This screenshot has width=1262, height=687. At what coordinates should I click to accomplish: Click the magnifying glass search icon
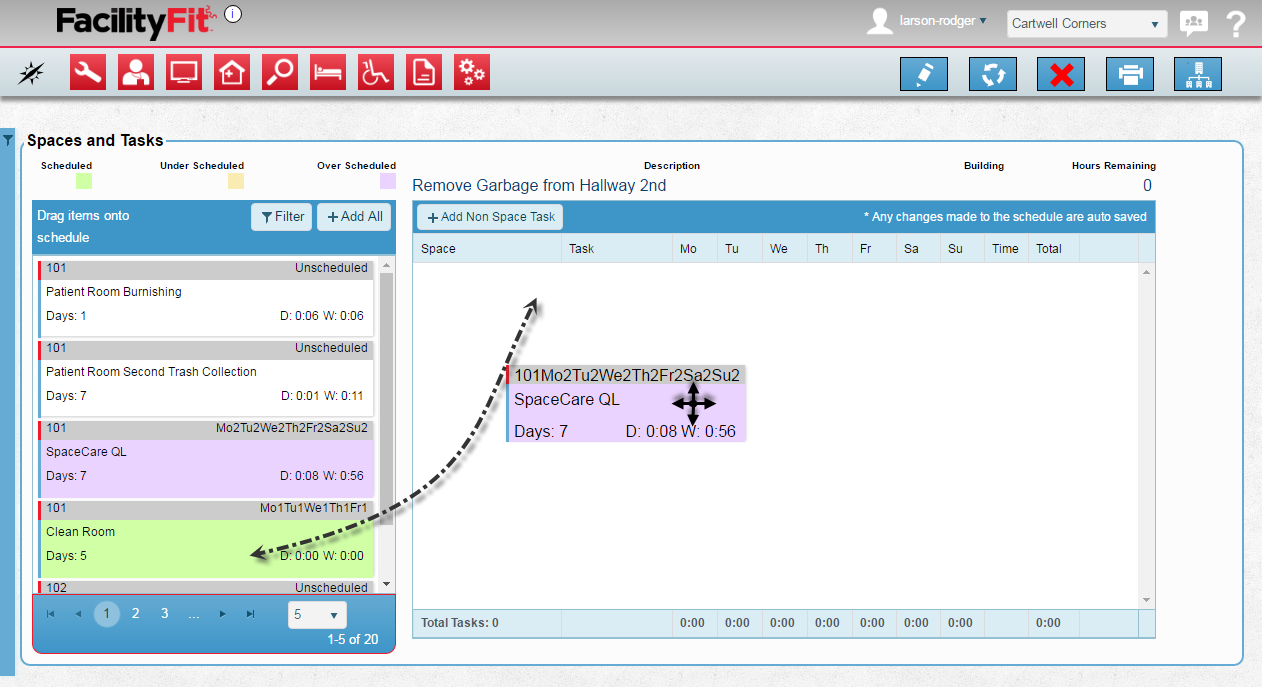click(x=280, y=73)
